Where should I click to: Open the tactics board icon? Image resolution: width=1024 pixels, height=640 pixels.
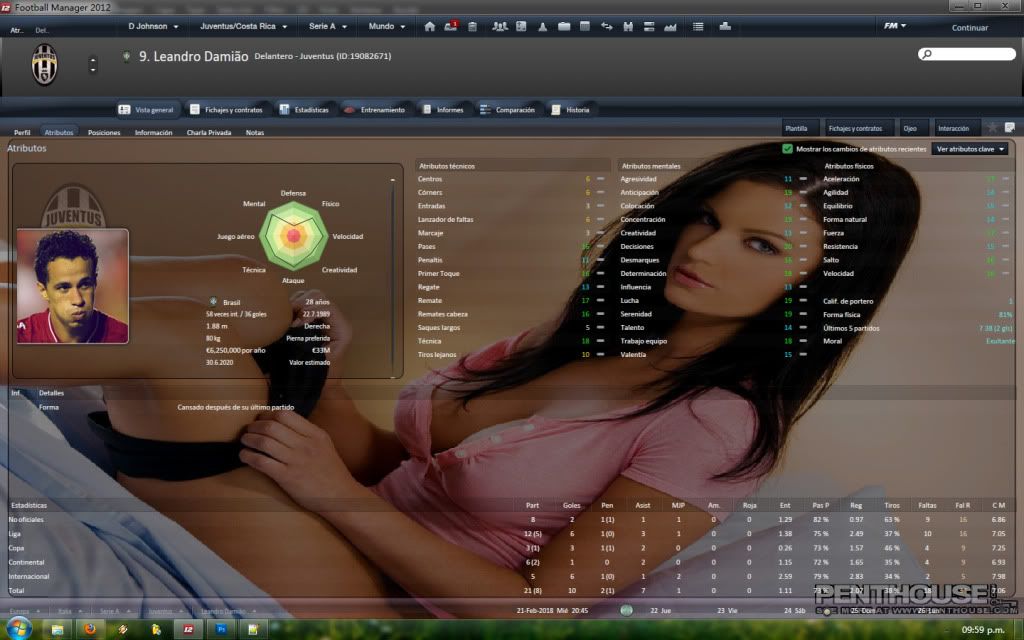click(x=521, y=27)
